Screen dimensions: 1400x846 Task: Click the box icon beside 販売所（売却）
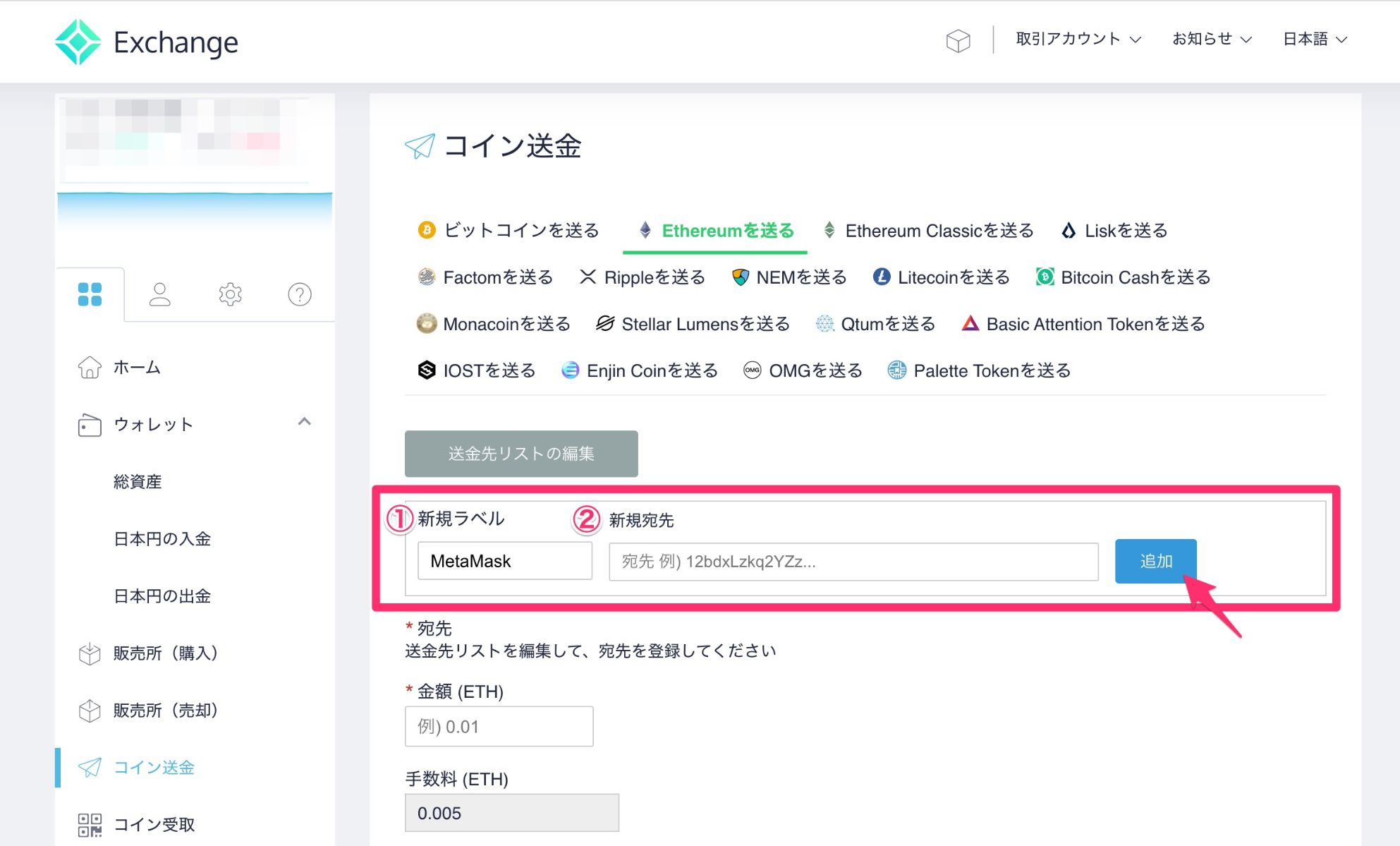(90, 711)
